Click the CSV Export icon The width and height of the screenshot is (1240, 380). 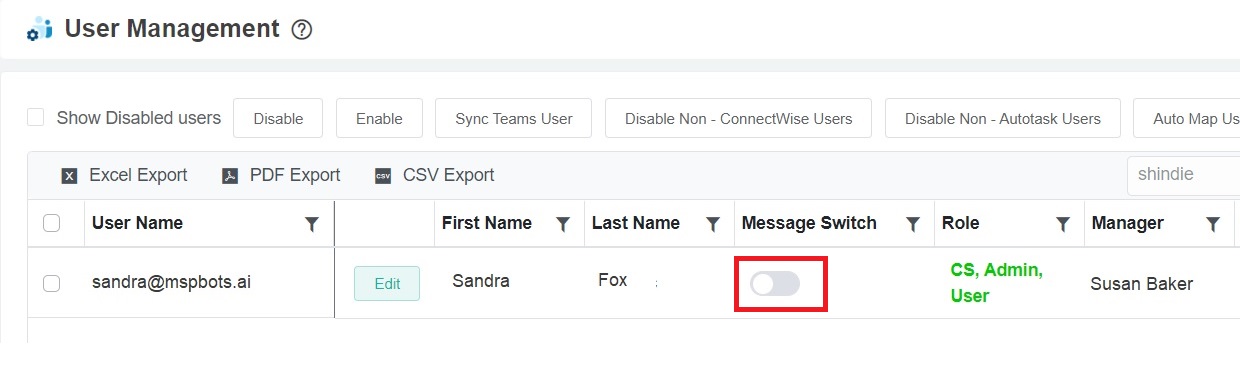coord(383,176)
